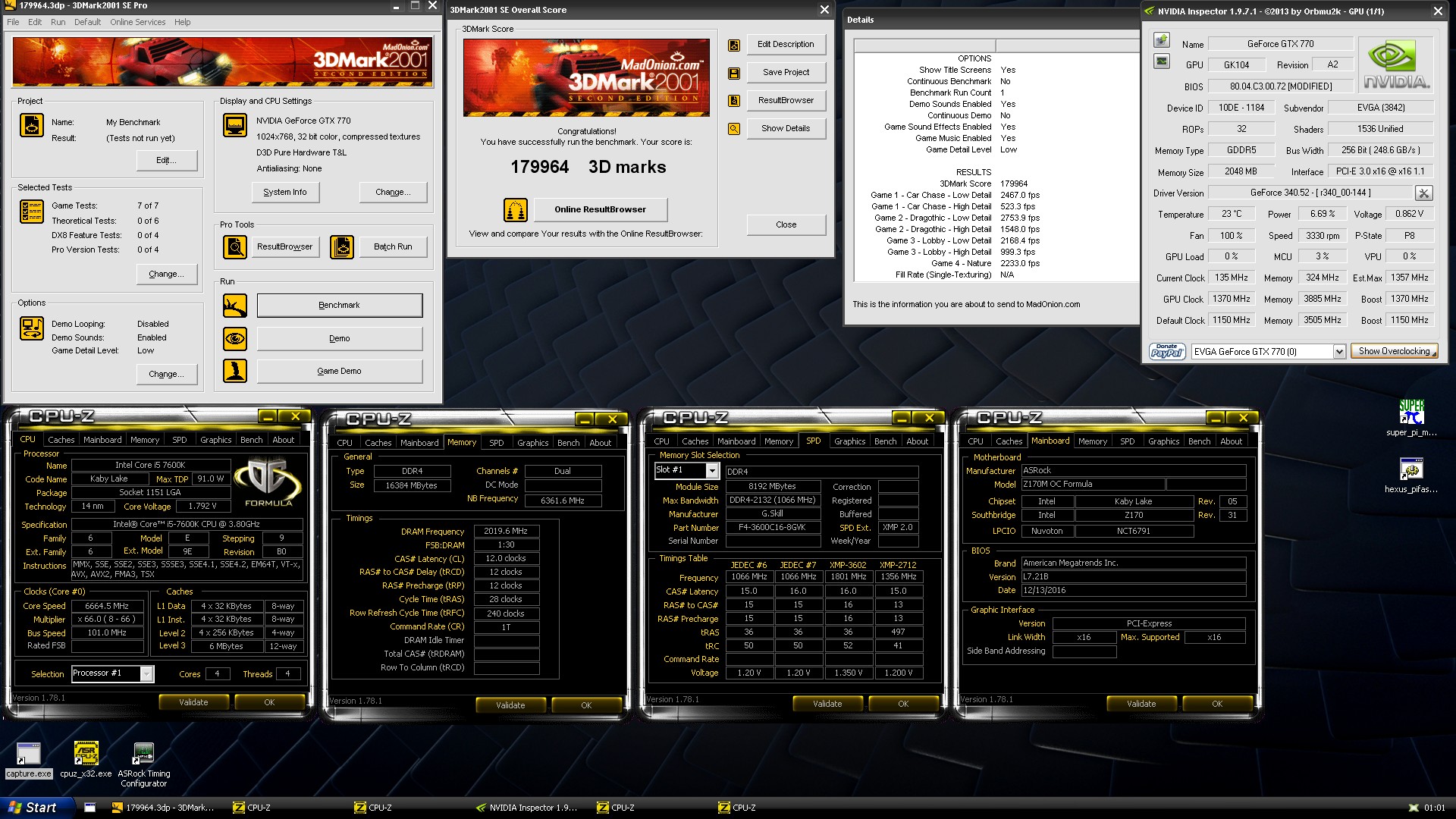Viewport: 1456px width, 819px height.
Task: Click Online ResultBrowser button
Action: click(601, 210)
